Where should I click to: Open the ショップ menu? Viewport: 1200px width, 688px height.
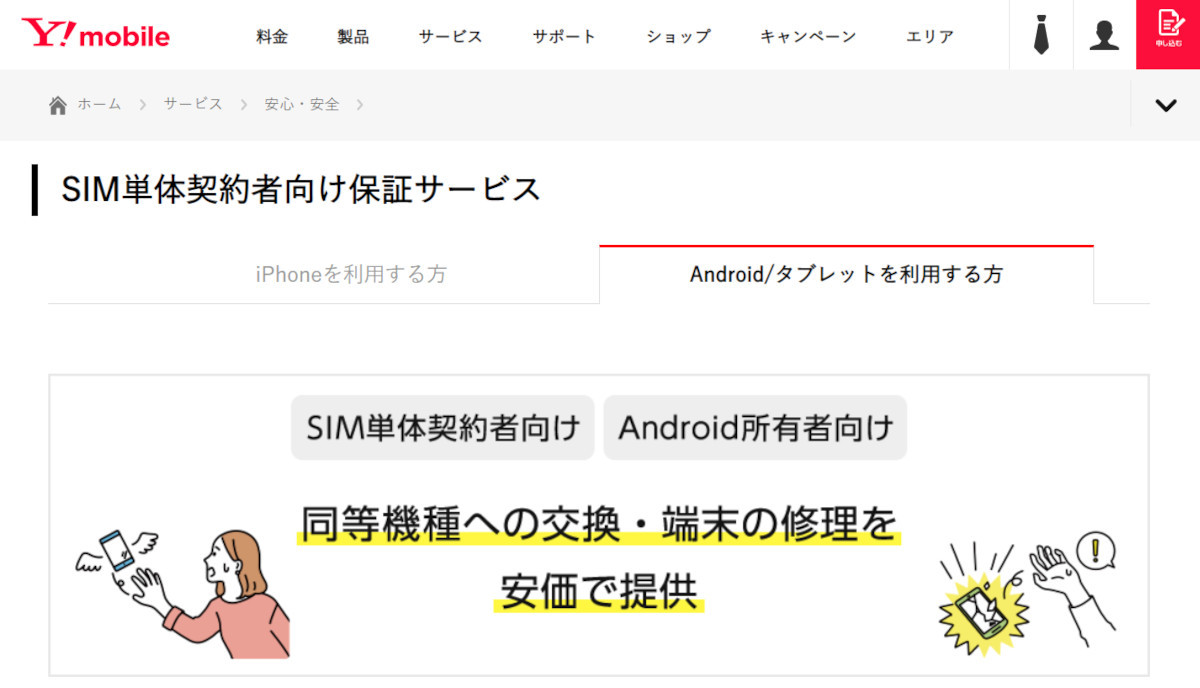[678, 37]
